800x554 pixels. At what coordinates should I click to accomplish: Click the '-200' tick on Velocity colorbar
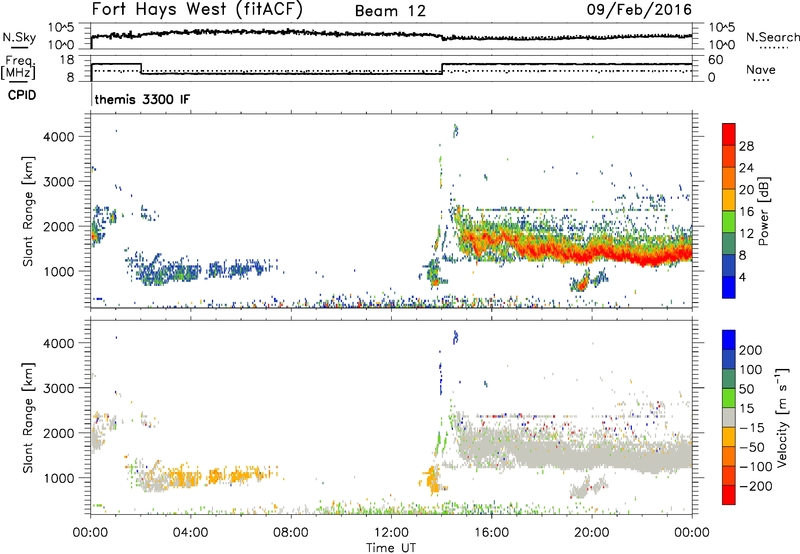click(x=755, y=486)
